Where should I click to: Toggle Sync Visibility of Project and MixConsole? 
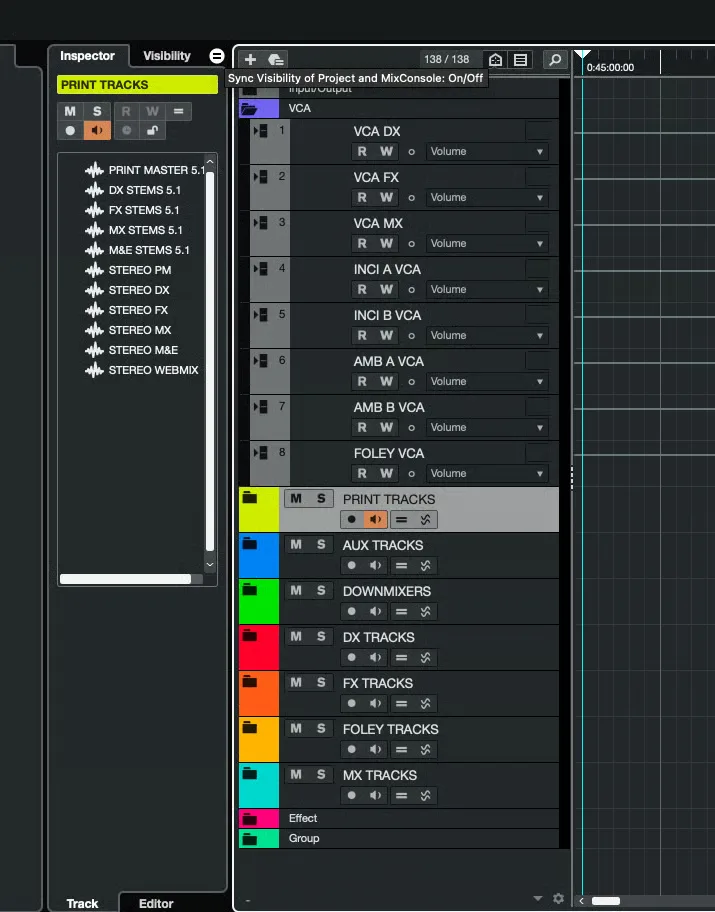pos(216,56)
